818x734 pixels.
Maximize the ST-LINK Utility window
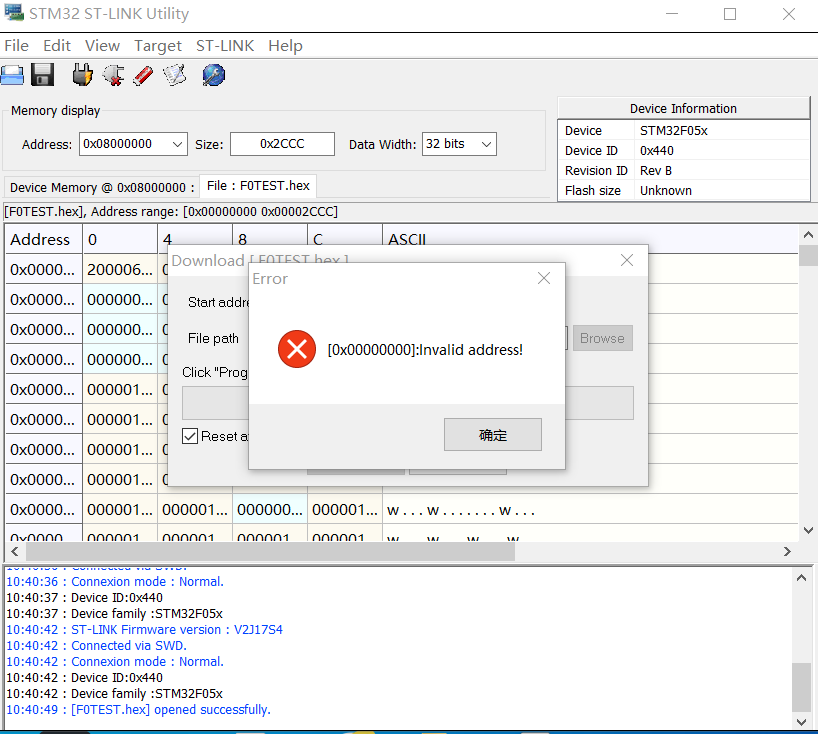tap(730, 14)
